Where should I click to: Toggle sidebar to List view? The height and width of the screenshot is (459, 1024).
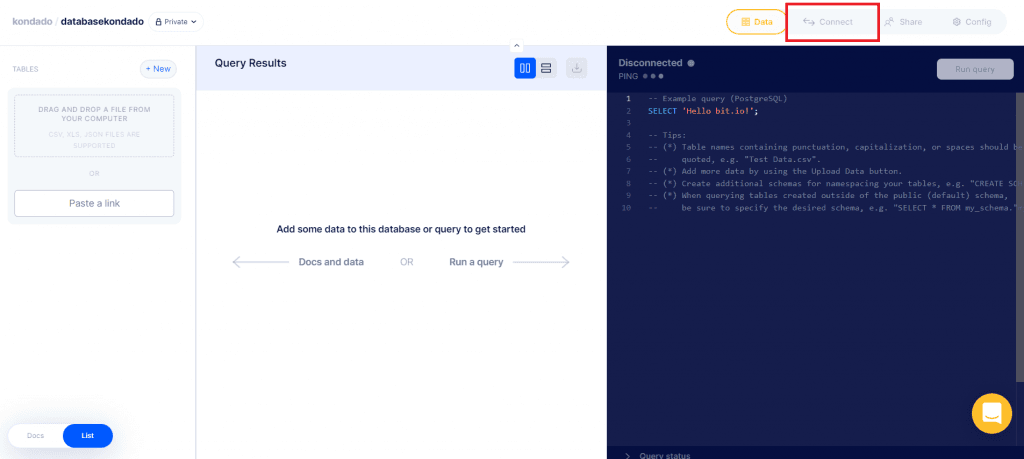87,436
